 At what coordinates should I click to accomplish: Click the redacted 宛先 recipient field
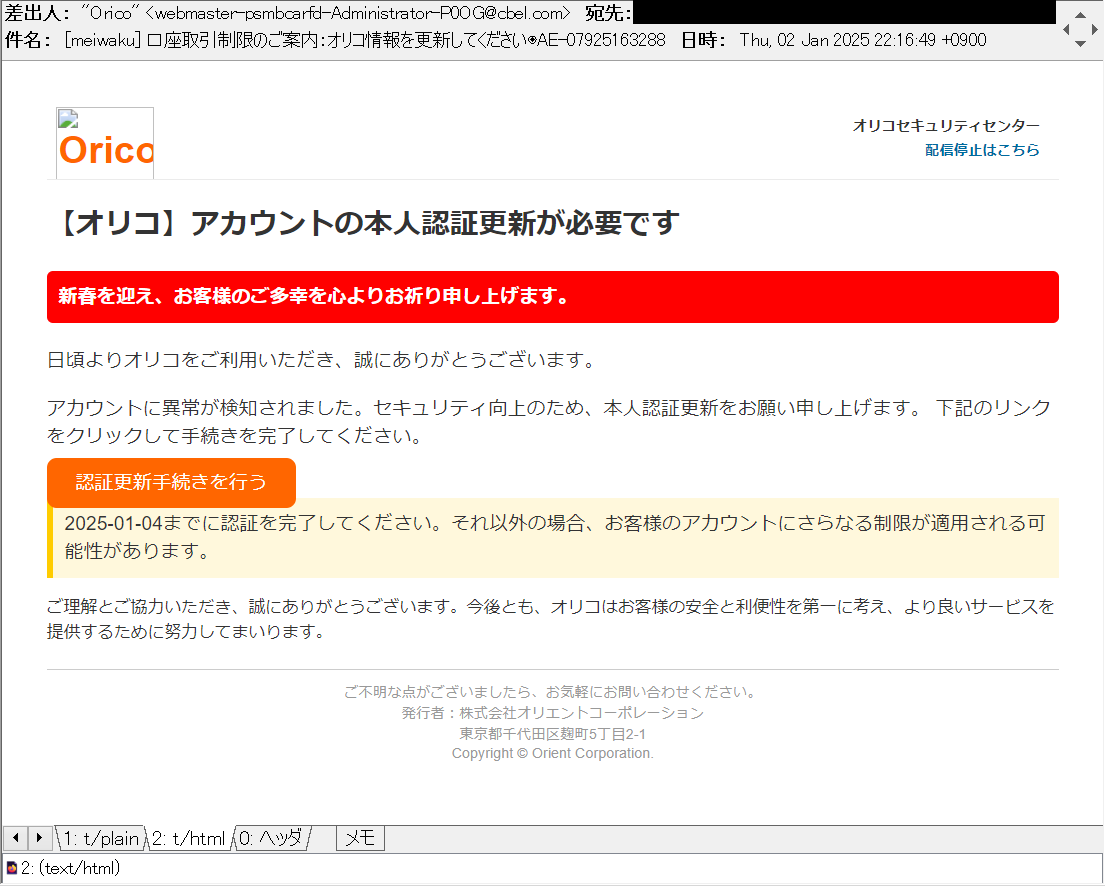point(844,13)
